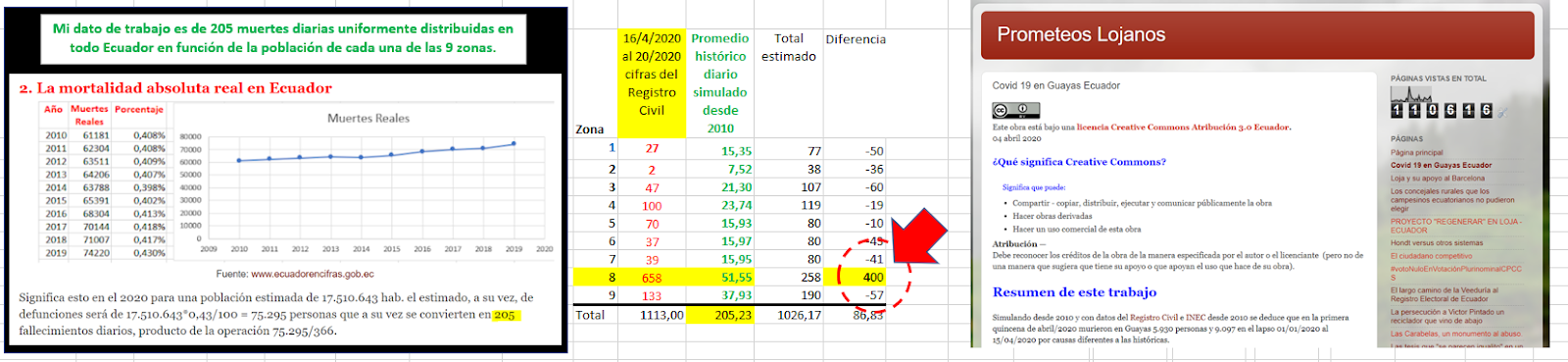Screen dimensions: 1568x362
Task: Select Zona 5 Registro Civil value 70
Action: (652, 224)
